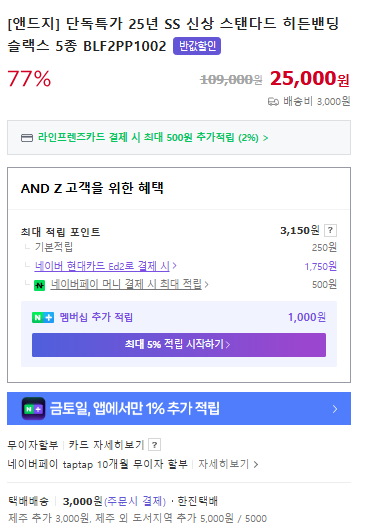Open 네이버페이 머니 결제 시 최대 적립 link
This screenshot has height=529, width=366.
click(126, 284)
